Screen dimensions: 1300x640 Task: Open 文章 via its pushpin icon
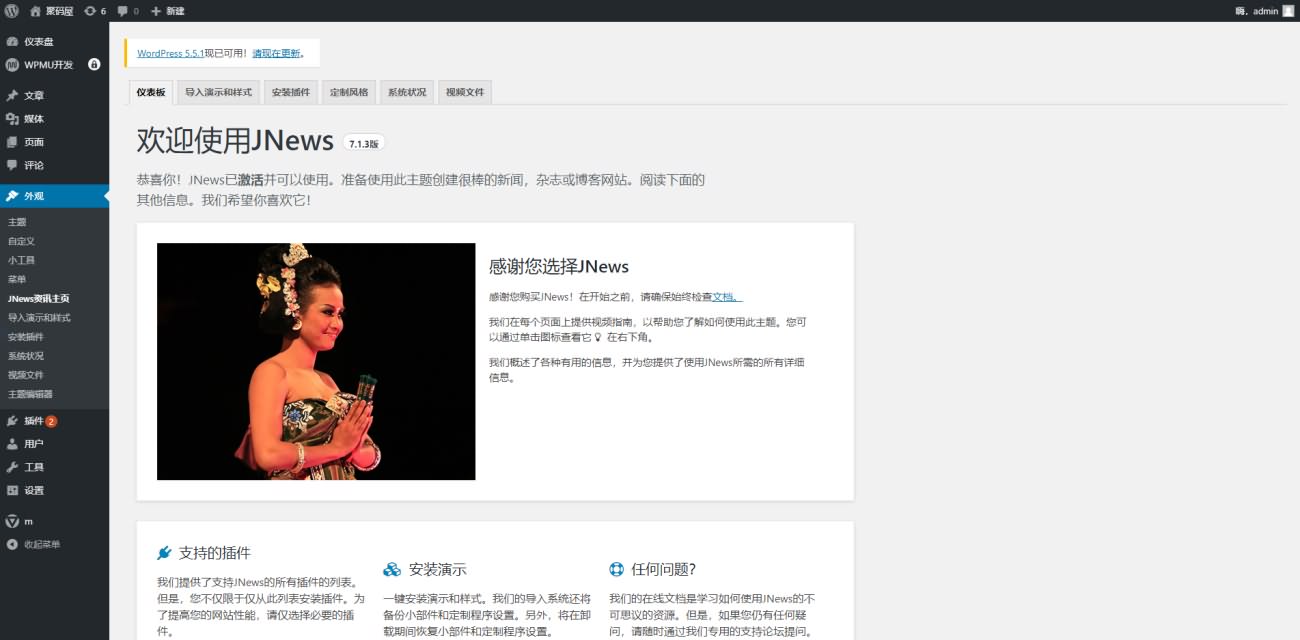(x=12, y=96)
